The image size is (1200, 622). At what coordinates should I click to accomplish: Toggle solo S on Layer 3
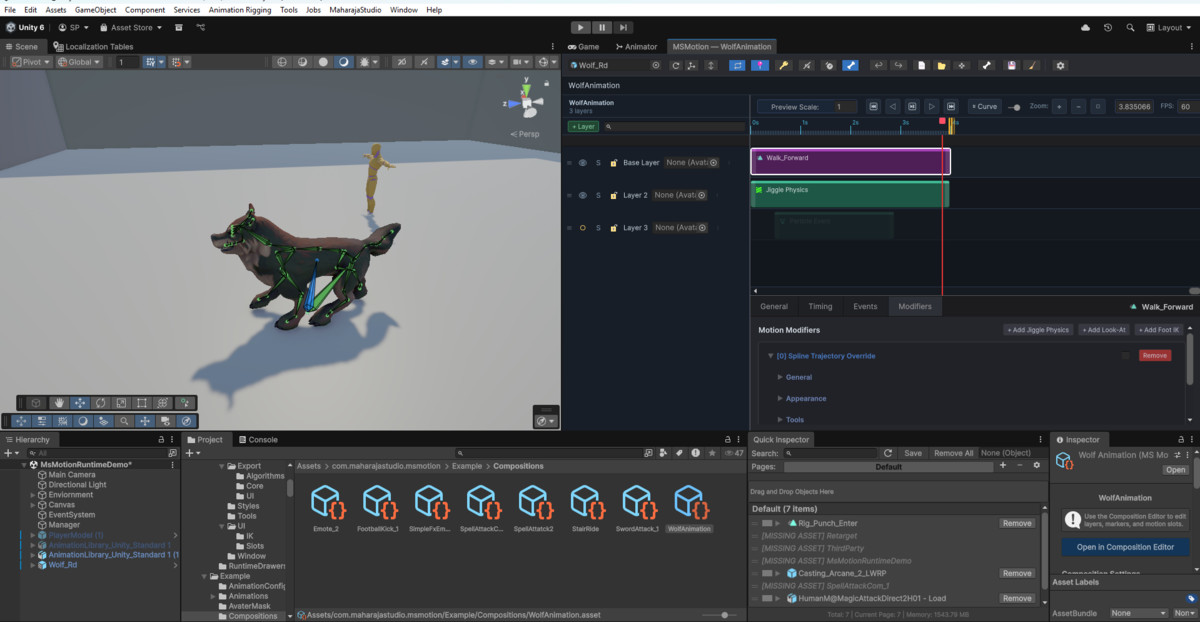[x=598, y=228]
